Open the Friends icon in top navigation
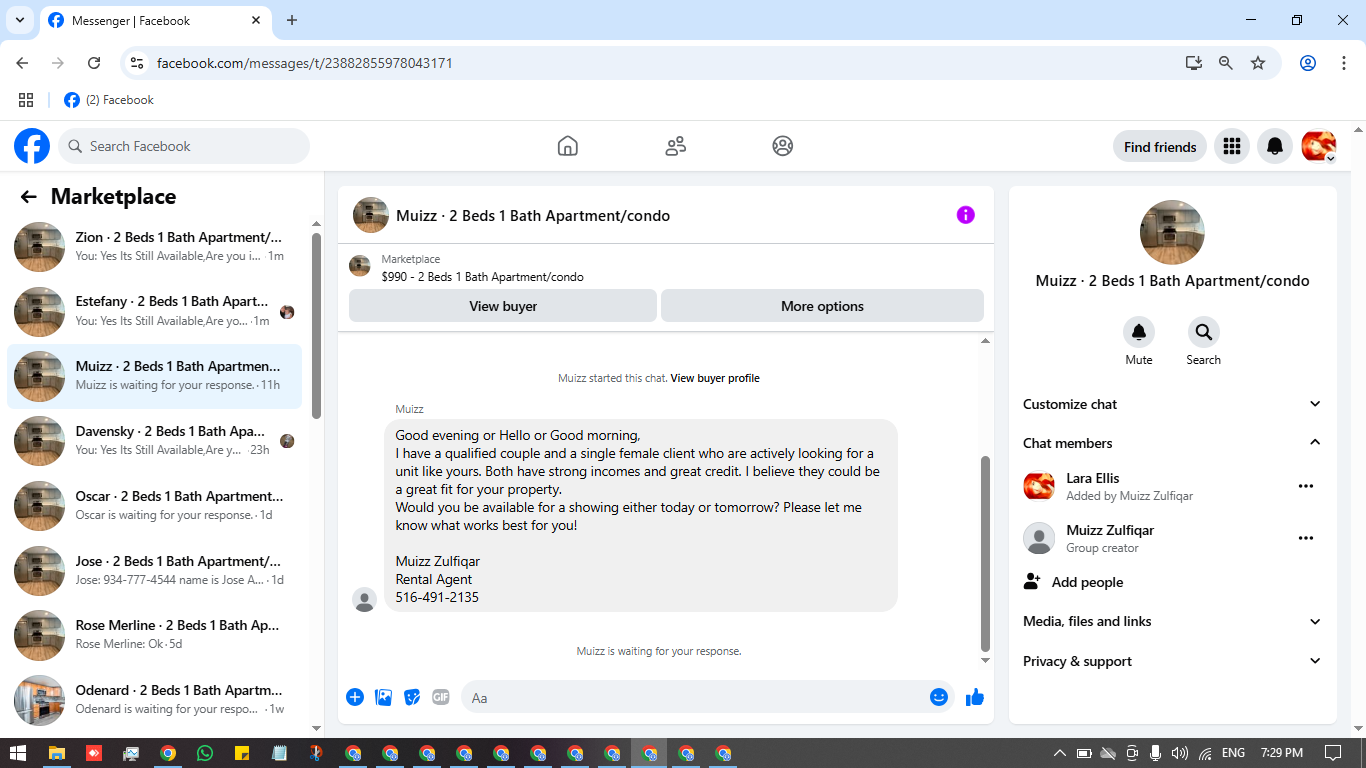 coord(676,146)
